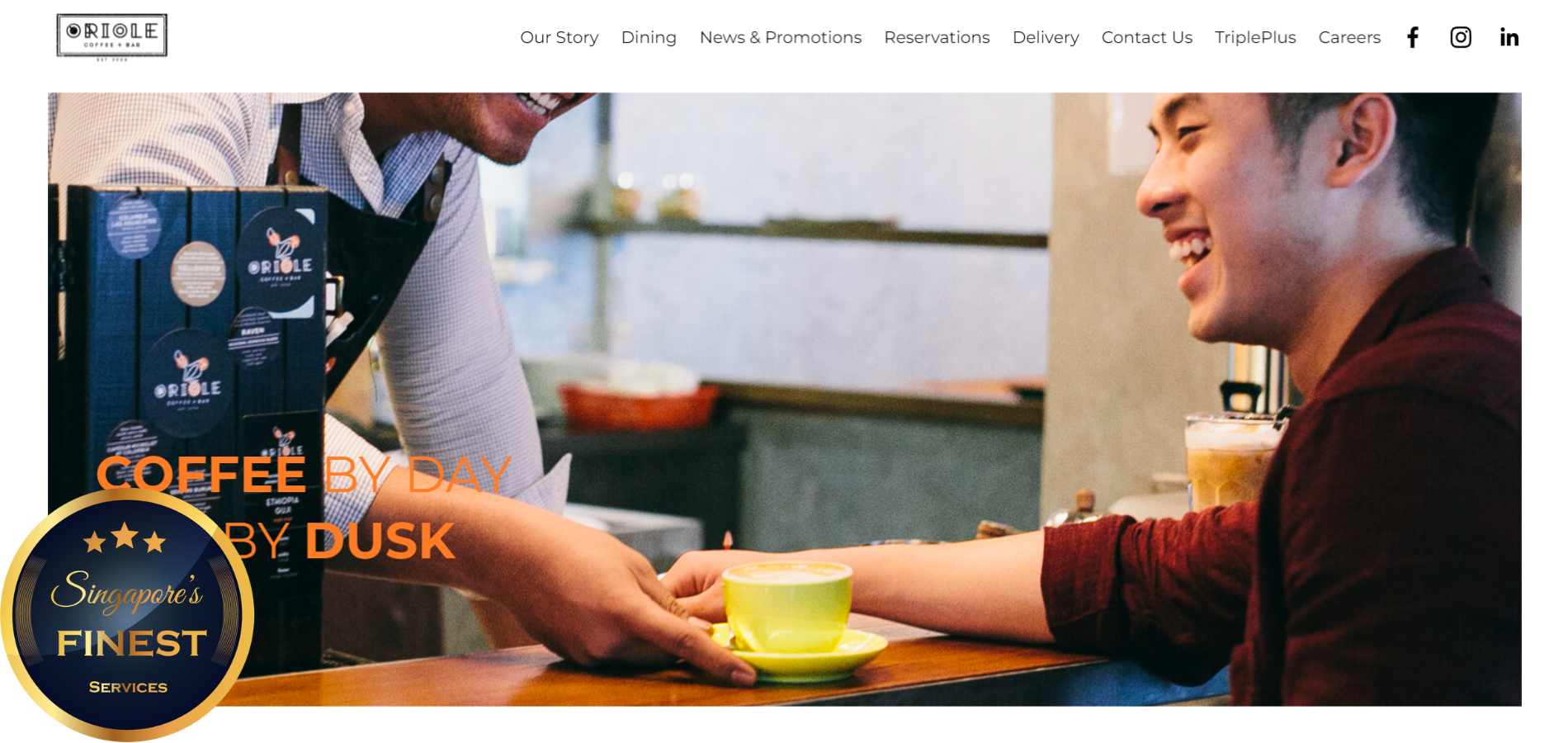Open the Facebook page icon

[1413, 37]
